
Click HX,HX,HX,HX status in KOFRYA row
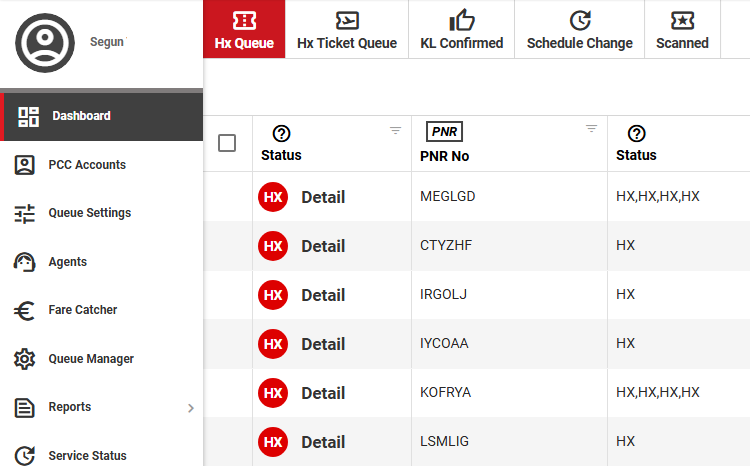point(658,392)
